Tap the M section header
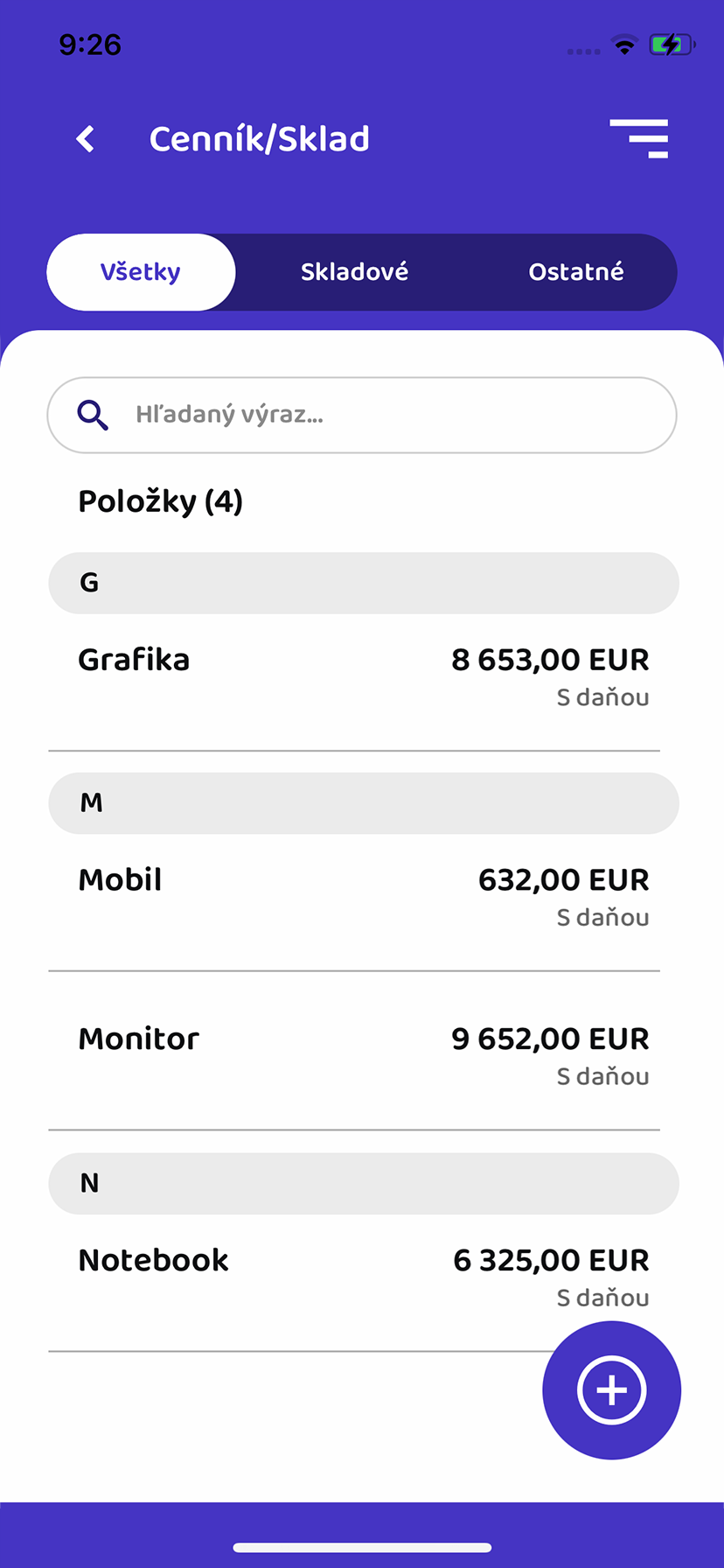Screen dimensions: 724x1568 coord(363,803)
